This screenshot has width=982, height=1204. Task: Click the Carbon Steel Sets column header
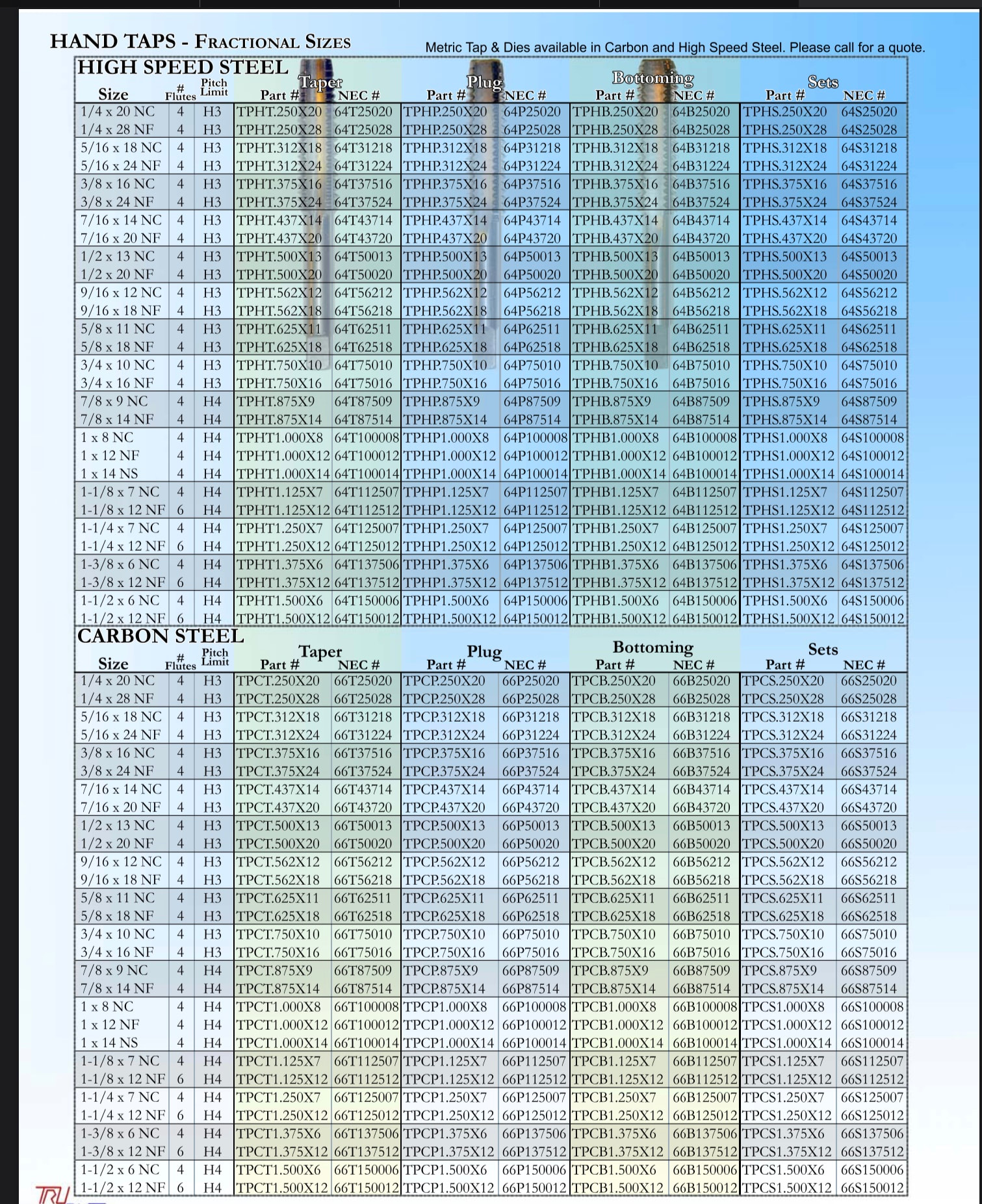coord(823,649)
